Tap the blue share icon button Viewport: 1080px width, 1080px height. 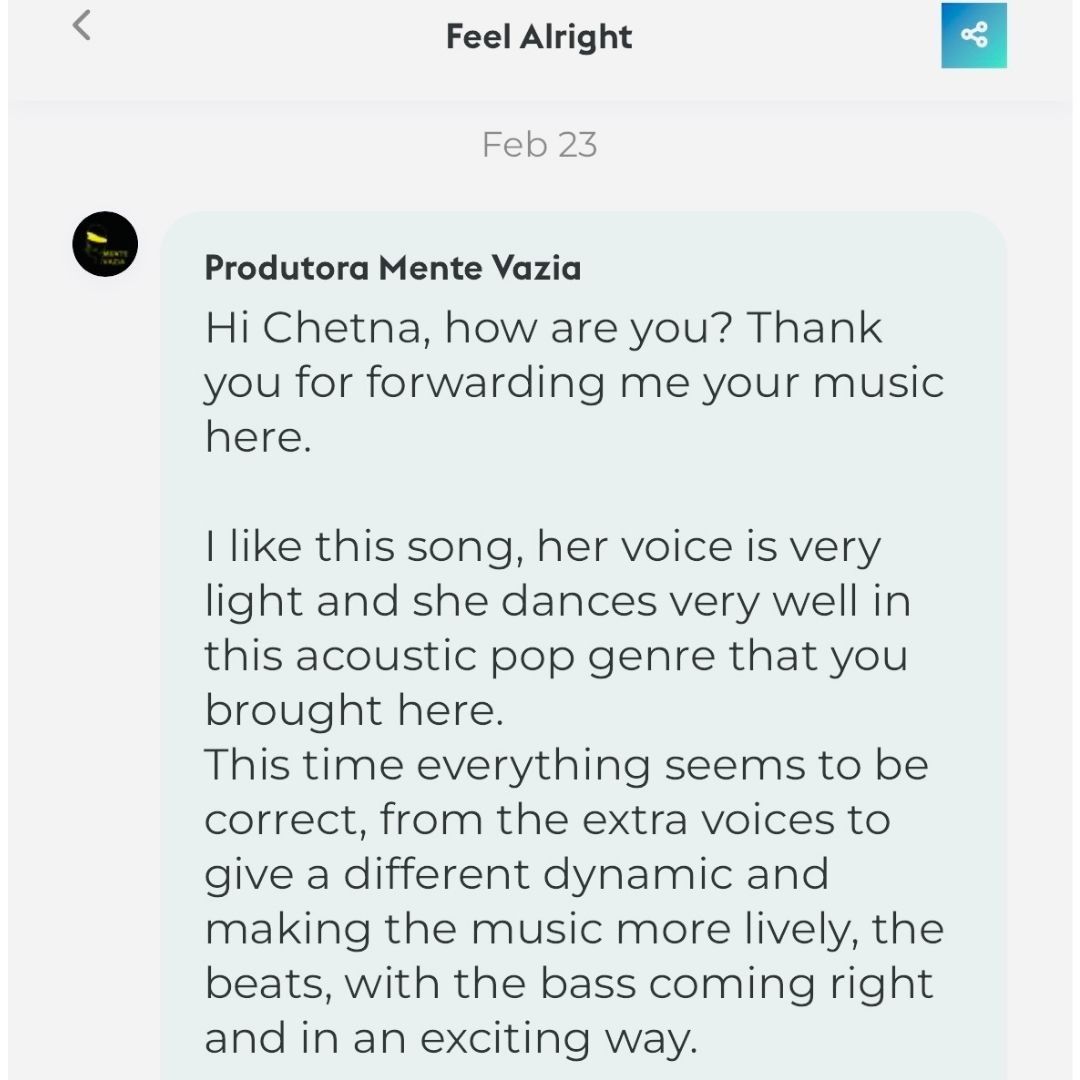[x=973, y=35]
